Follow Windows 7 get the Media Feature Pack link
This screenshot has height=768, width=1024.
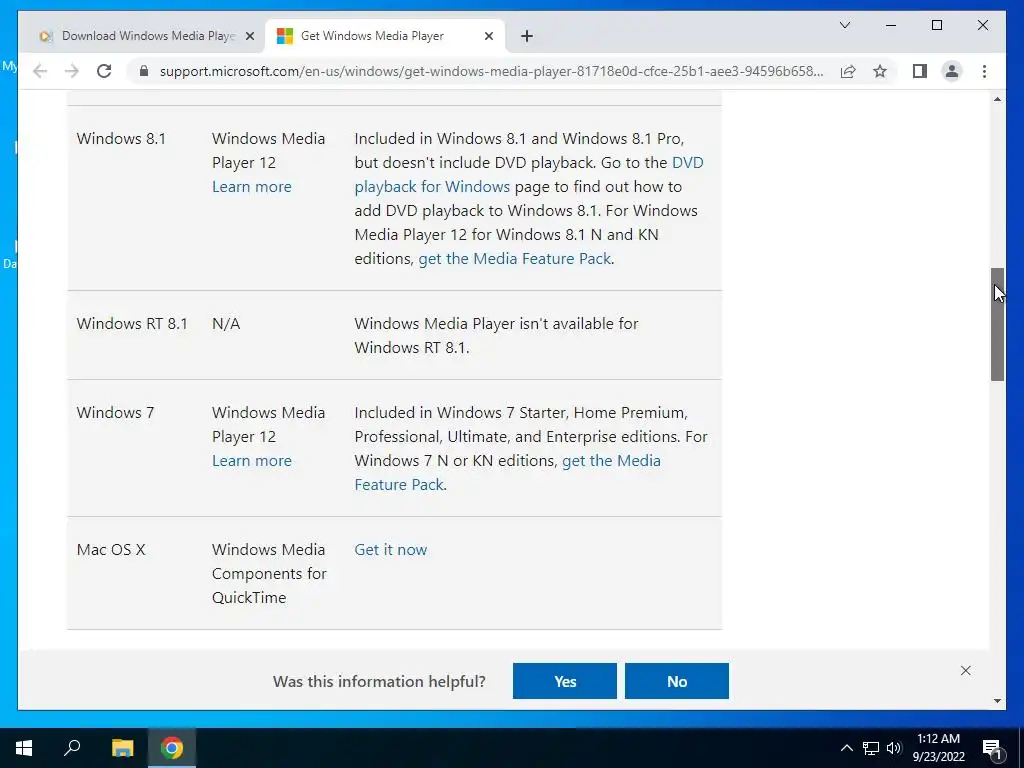click(507, 473)
